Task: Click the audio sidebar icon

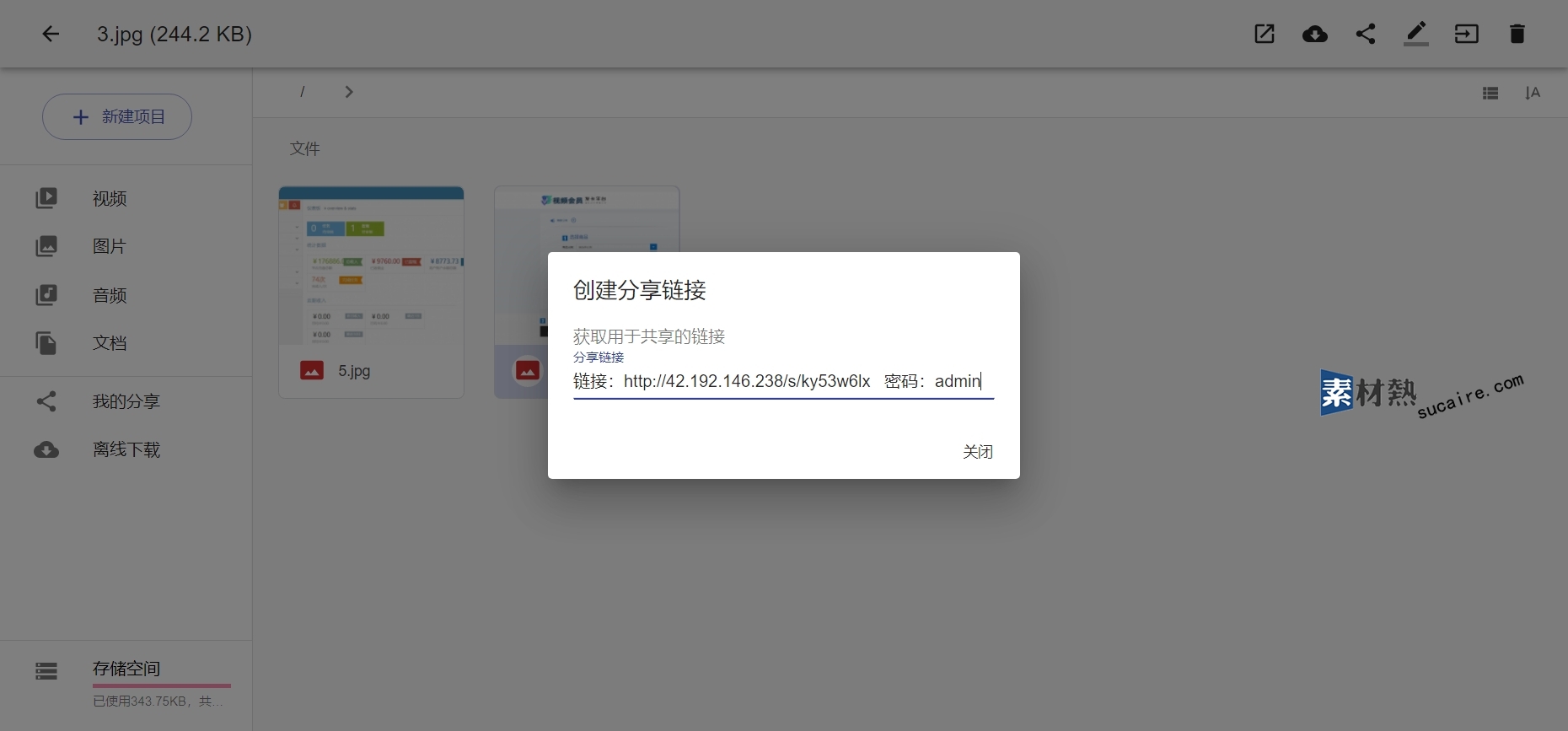Action: point(46,295)
